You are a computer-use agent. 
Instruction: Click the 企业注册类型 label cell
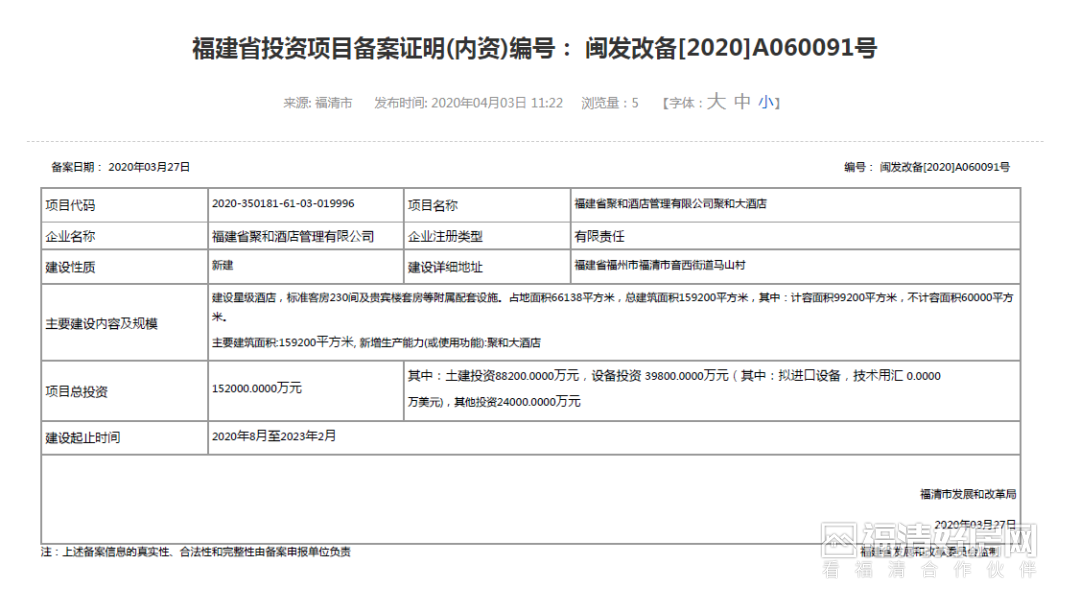click(487, 236)
